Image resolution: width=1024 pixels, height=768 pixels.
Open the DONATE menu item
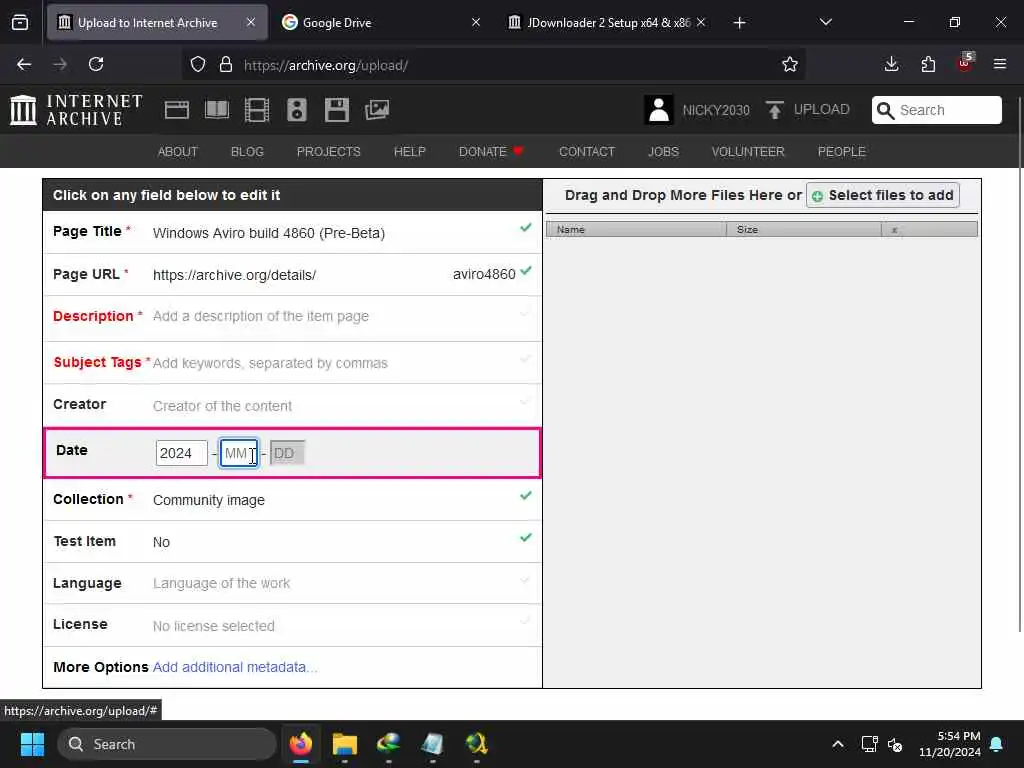coord(491,152)
